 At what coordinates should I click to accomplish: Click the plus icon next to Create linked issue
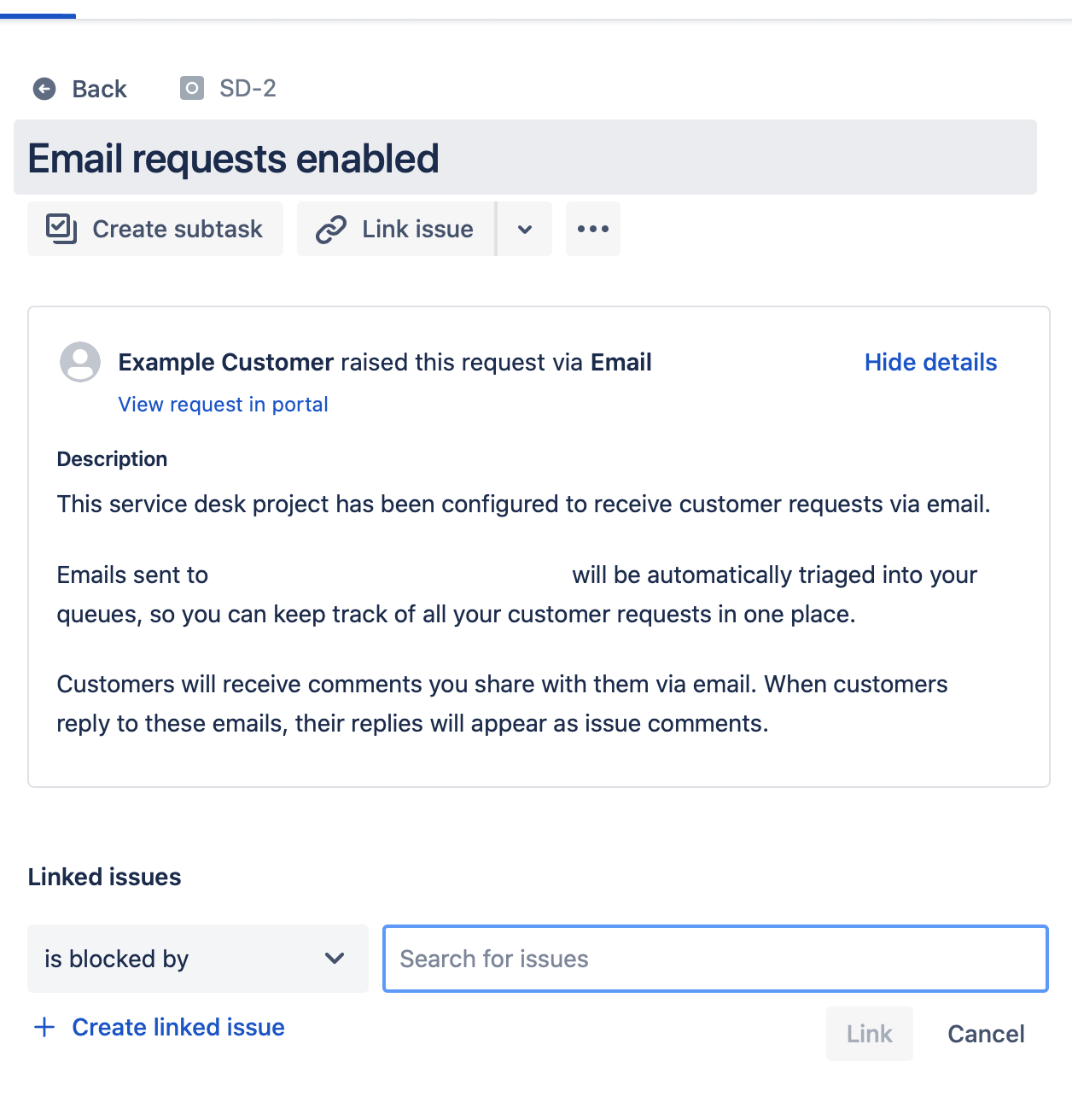pyautogui.click(x=44, y=1027)
